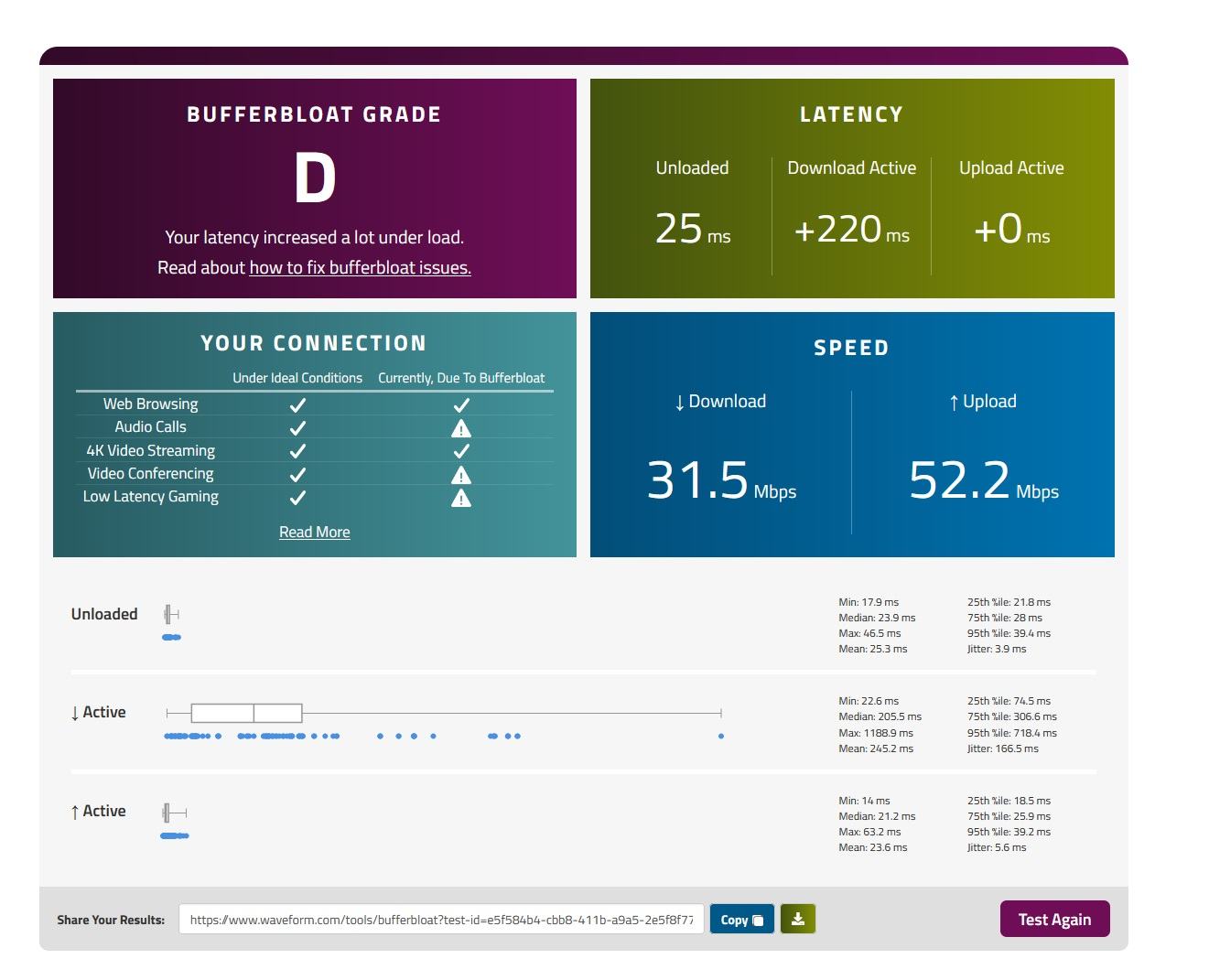Click the 'Share Your Results:' label

click(x=111, y=920)
